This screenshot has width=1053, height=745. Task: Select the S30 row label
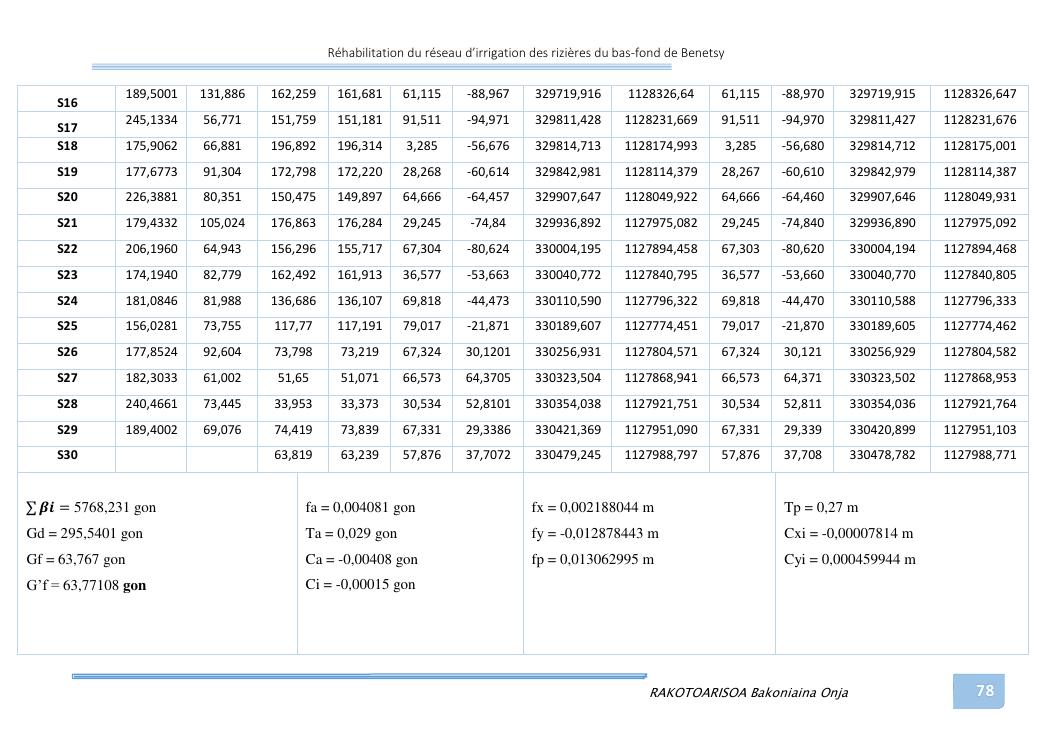67,455
